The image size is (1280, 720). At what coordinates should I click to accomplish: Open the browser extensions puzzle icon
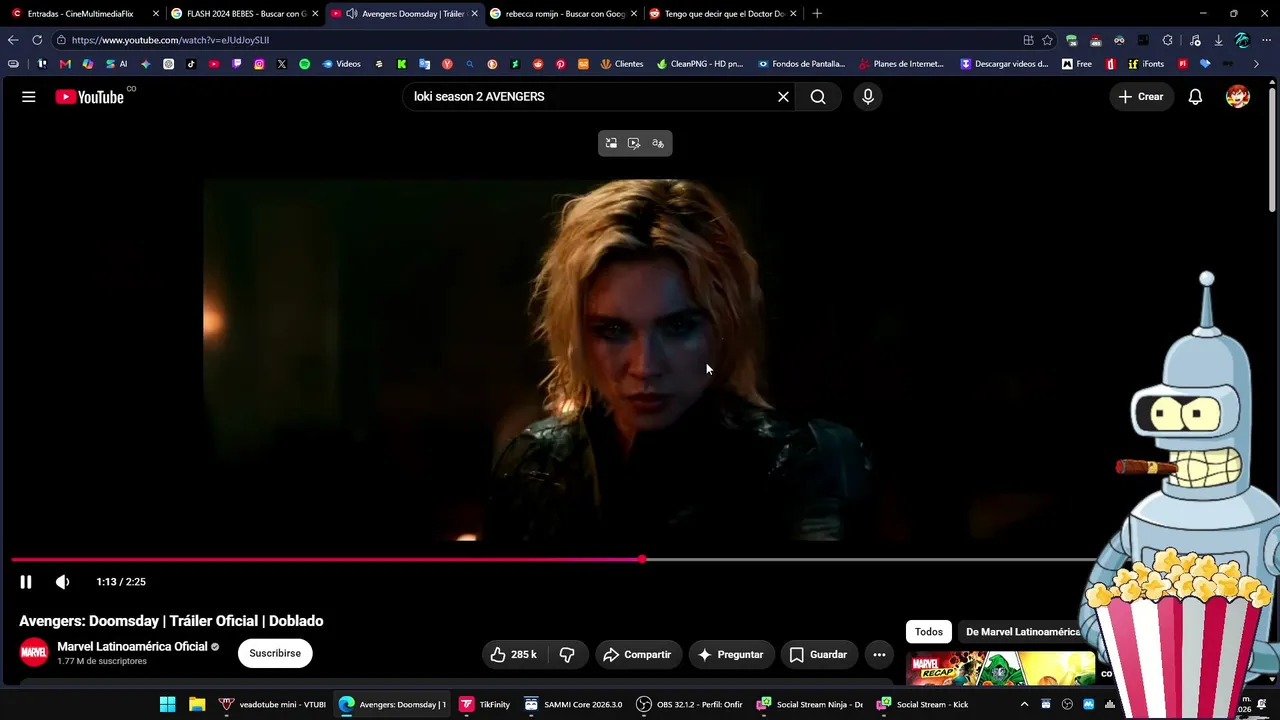[1167, 40]
